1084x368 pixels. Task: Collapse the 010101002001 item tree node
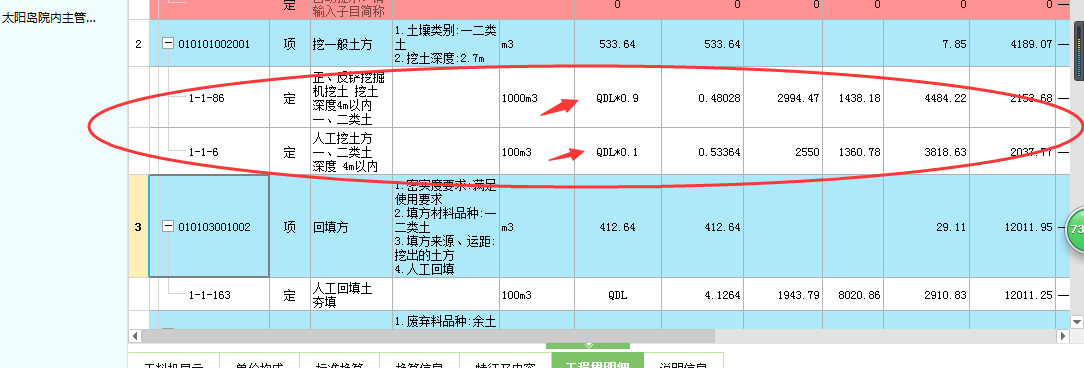[x=168, y=44]
